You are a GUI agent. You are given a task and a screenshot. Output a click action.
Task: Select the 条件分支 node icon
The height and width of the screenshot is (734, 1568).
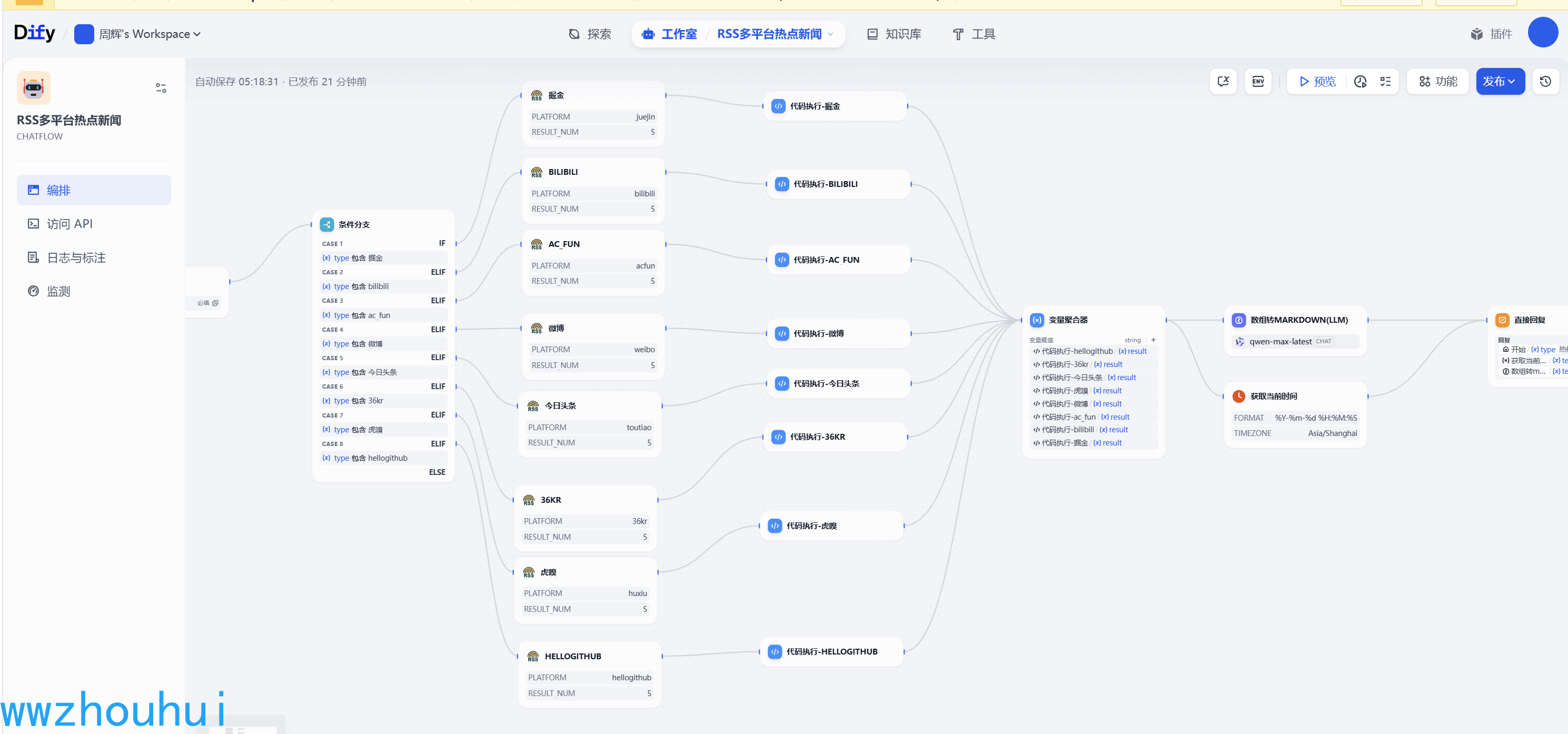327,225
